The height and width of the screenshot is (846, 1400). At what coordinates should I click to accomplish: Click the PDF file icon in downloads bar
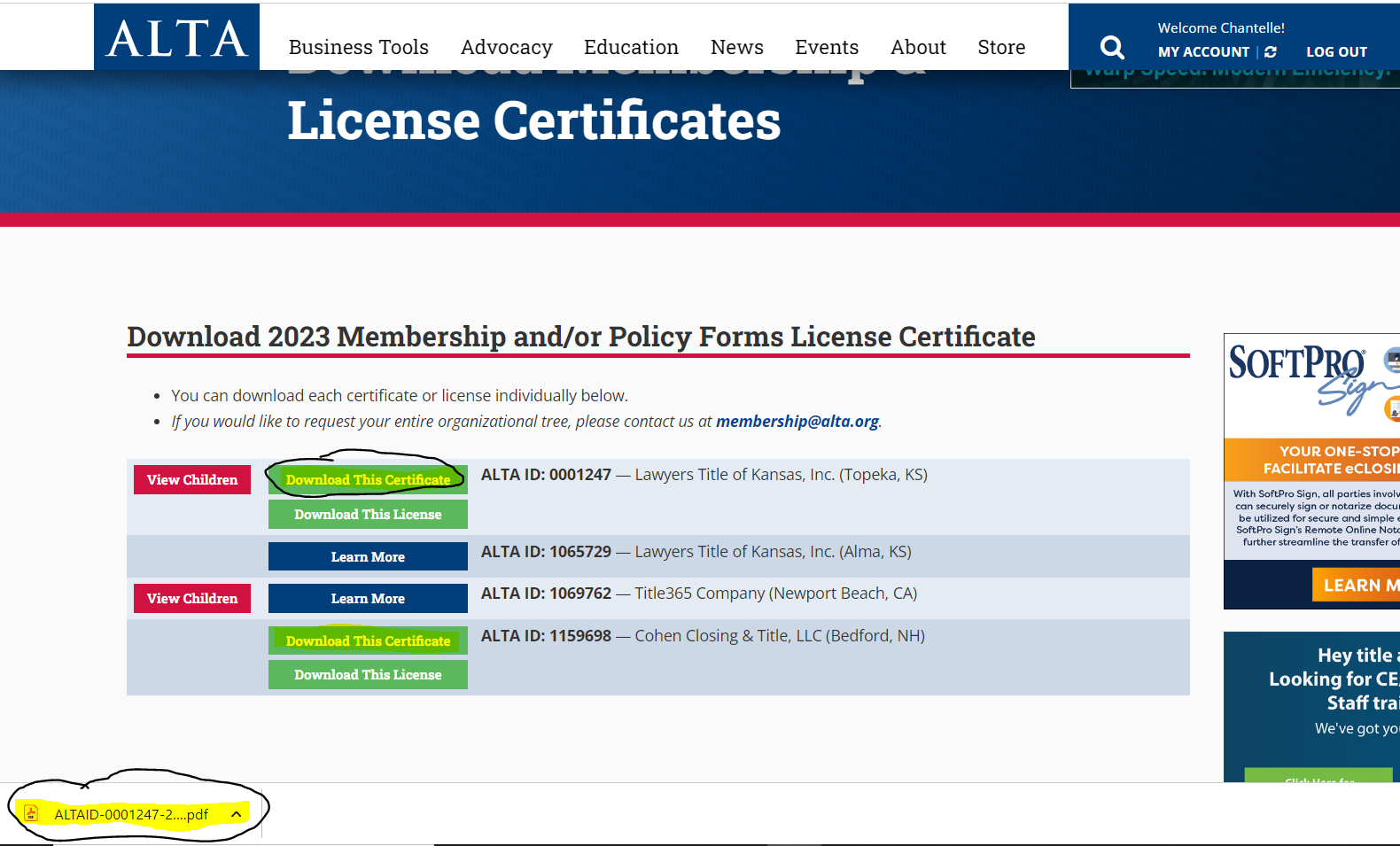point(31,813)
